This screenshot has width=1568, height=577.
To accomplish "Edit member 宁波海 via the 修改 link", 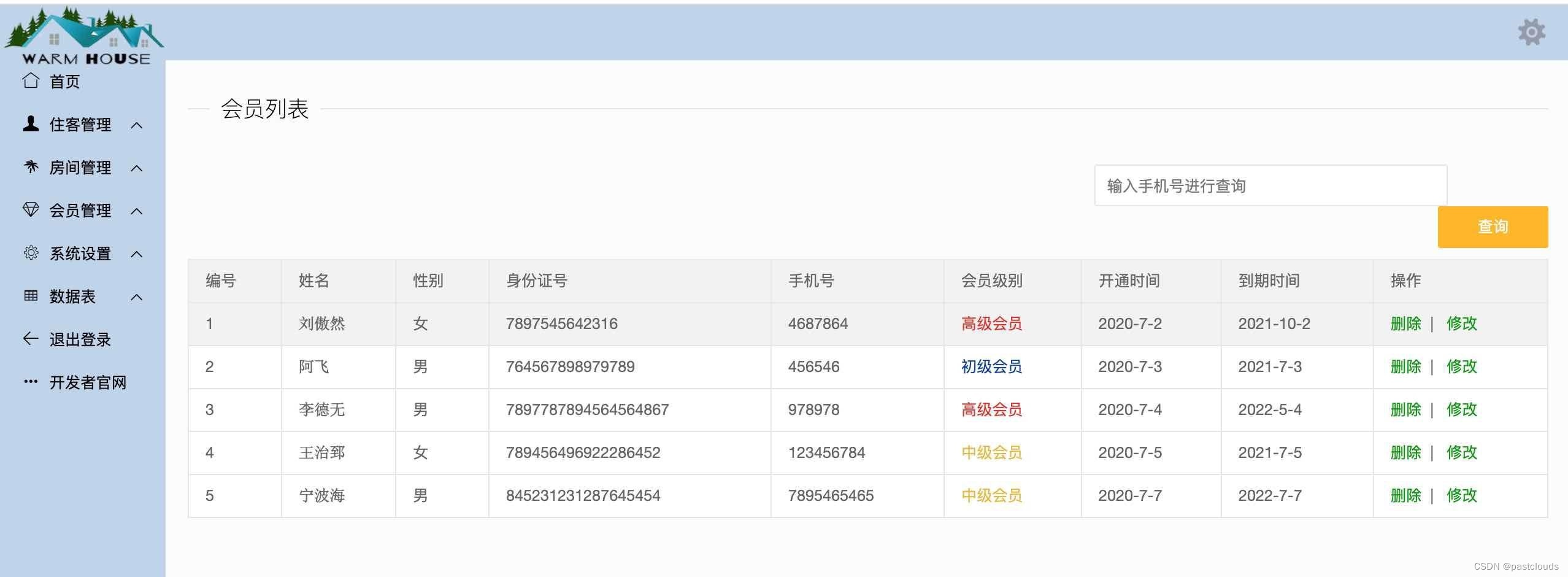I will point(1461,495).
